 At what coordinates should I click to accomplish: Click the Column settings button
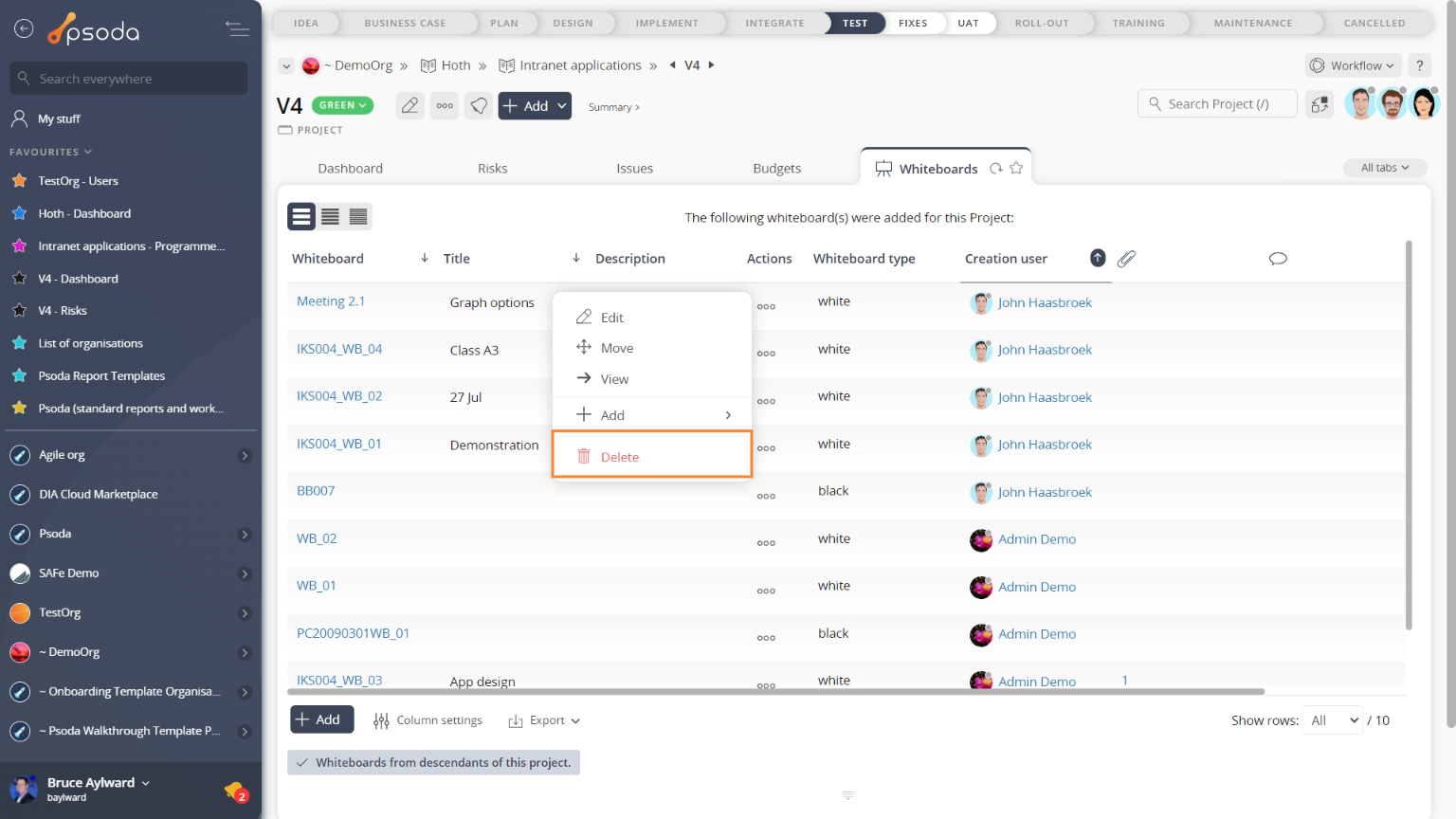point(428,720)
